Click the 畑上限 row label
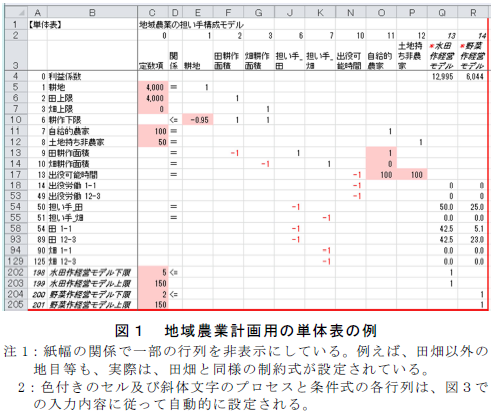The height and width of the screenshot is (418, 493). click(61, 109)
